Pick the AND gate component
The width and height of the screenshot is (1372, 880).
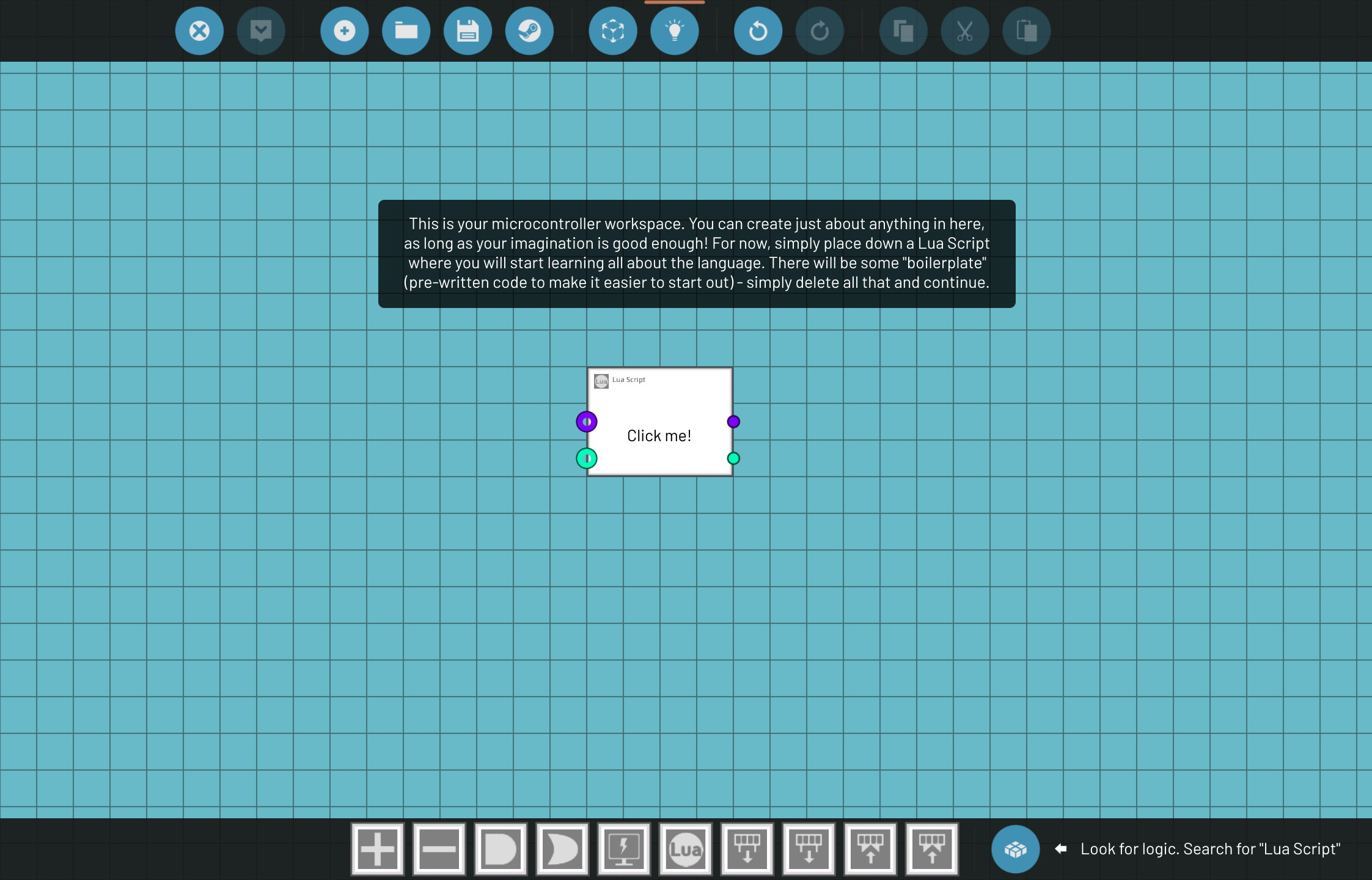coord(501,849)
